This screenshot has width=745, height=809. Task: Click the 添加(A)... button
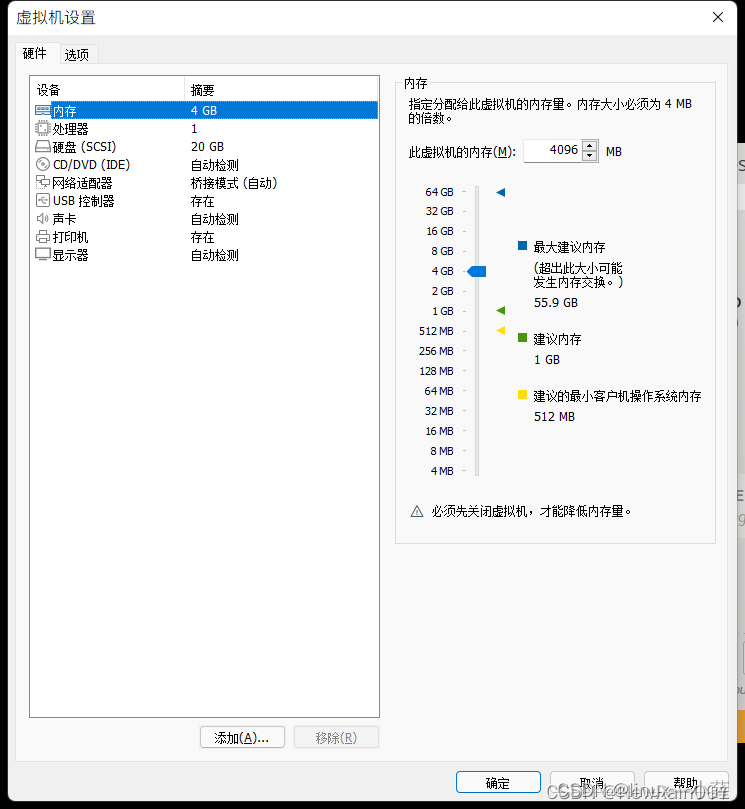click(242, 737)
